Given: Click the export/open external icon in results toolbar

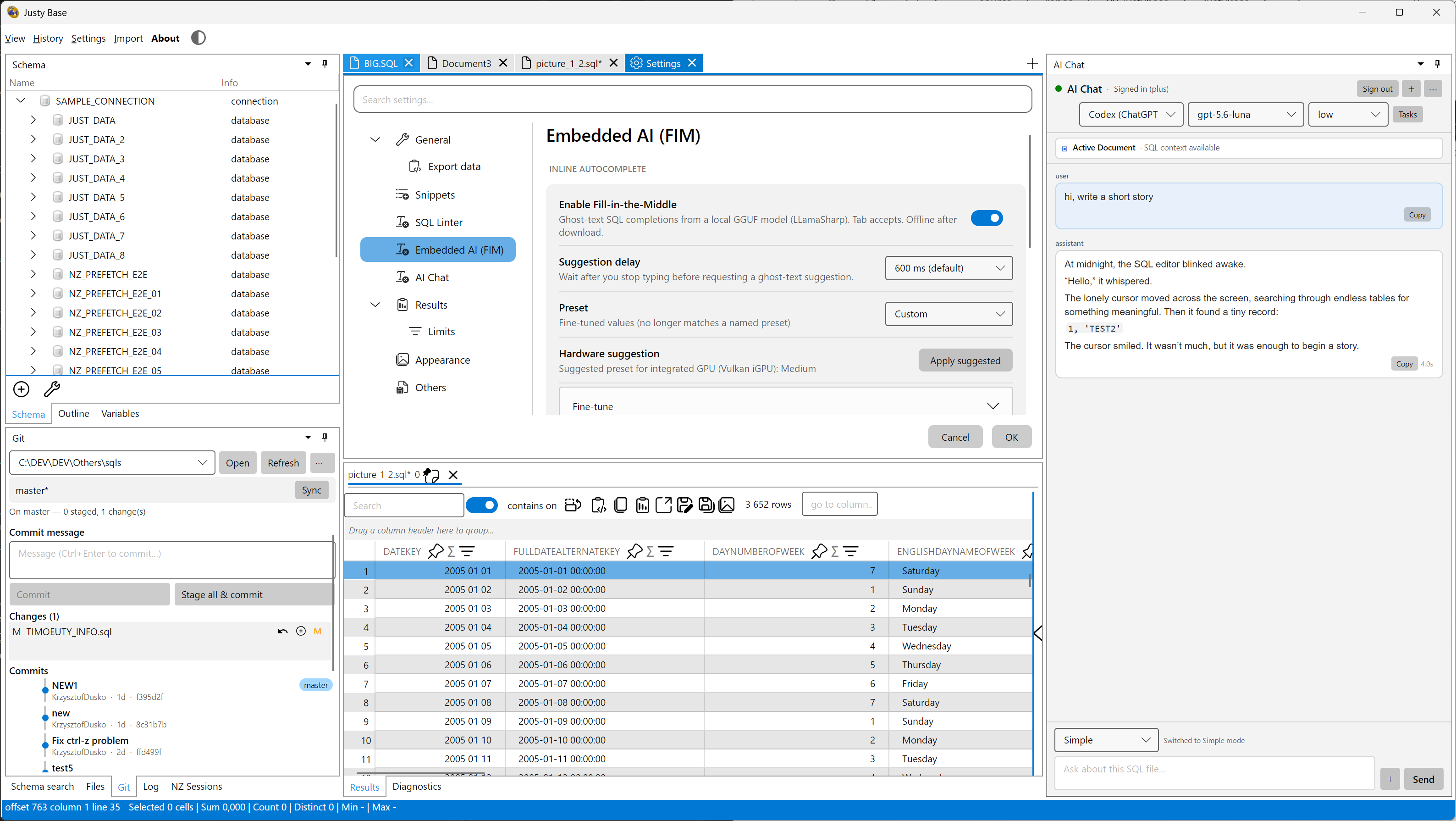Looking at the screenshot, I should click(663, 505).
